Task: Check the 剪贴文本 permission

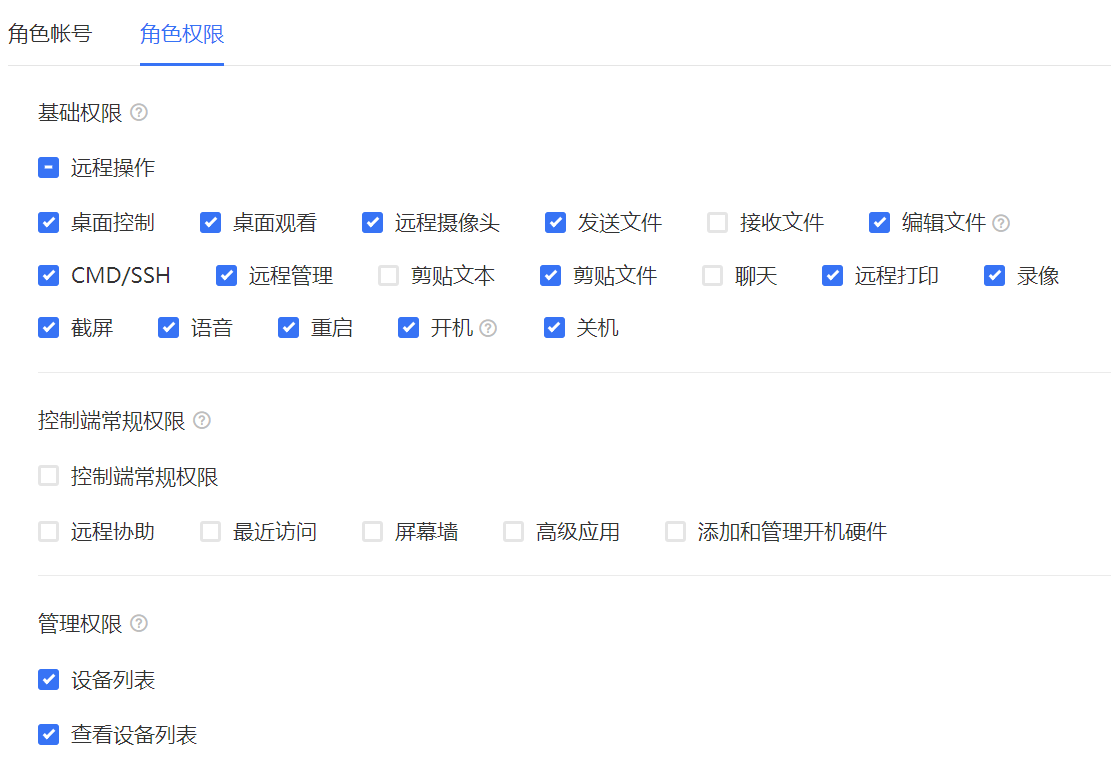Action: (388, 275)
